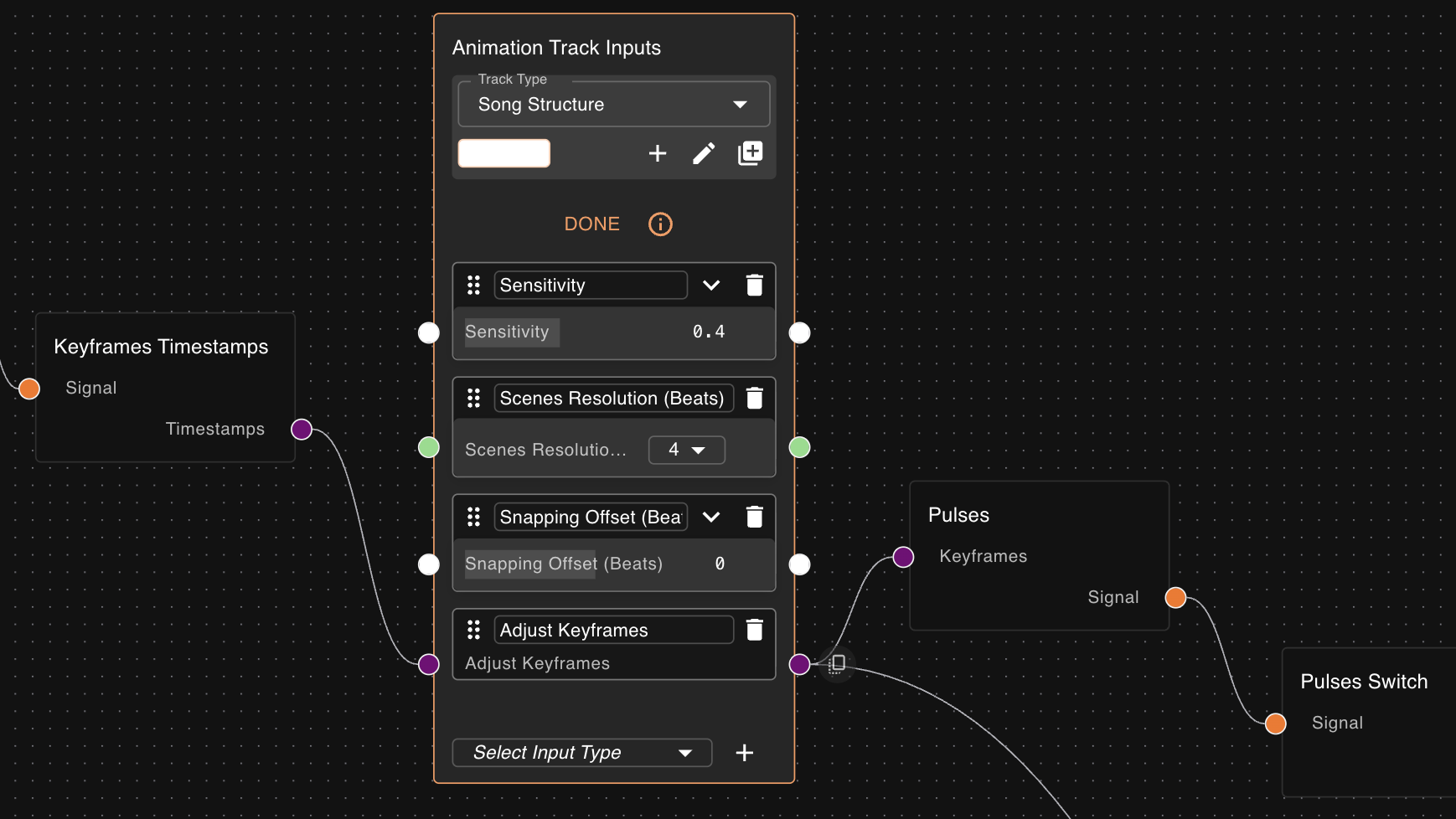This screenshot has height=819, width=1456.
Task: Click the Sensitivity right output port
Action: [800, 333]
